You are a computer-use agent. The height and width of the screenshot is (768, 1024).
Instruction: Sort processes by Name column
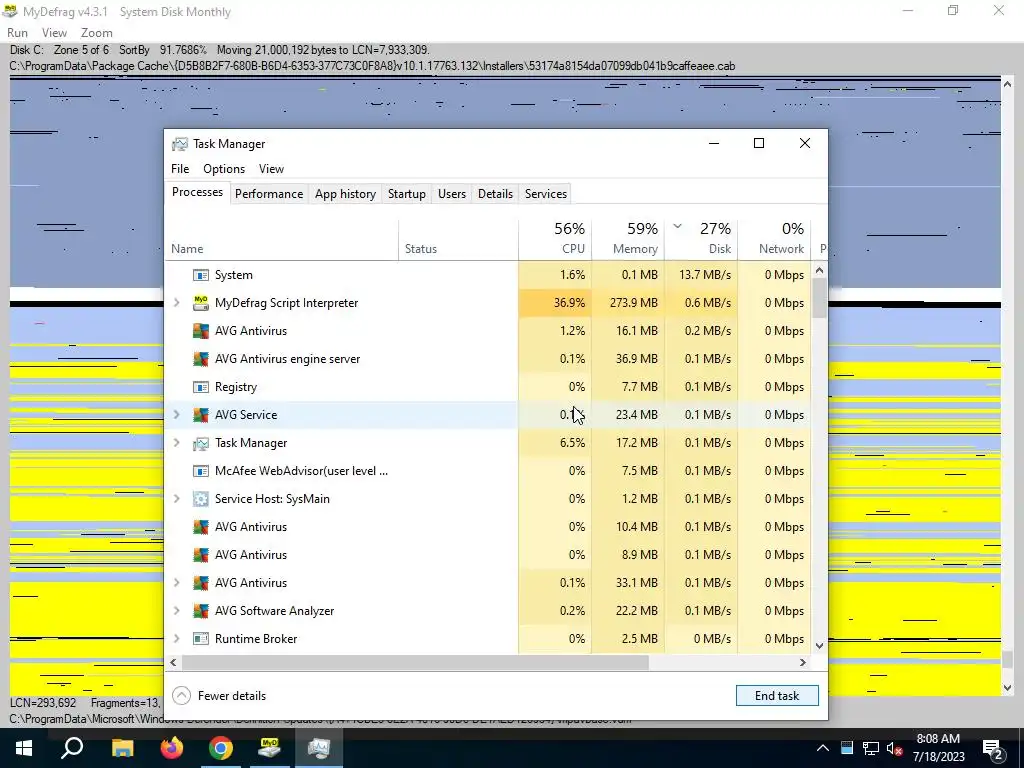(x=281, y=238)
